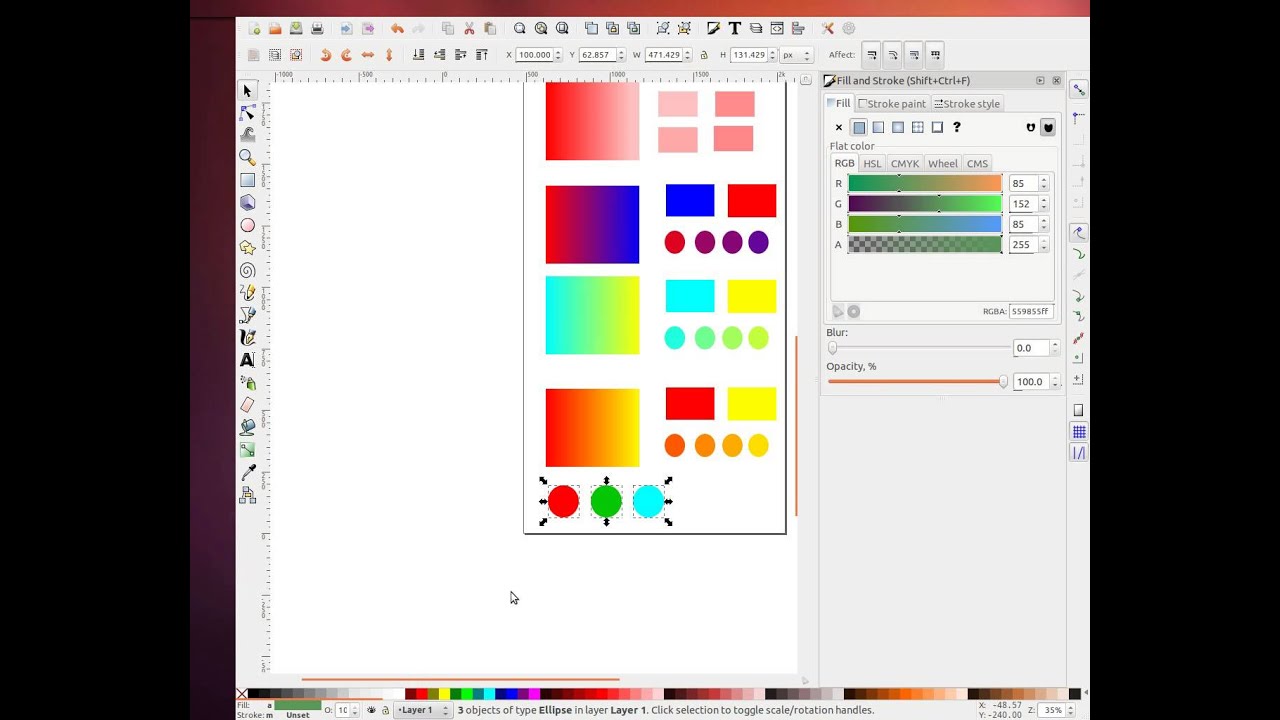Choose Linear gradient fill type
The height and width of the screenshot is (720, 1280).
(x=878, y=127)
